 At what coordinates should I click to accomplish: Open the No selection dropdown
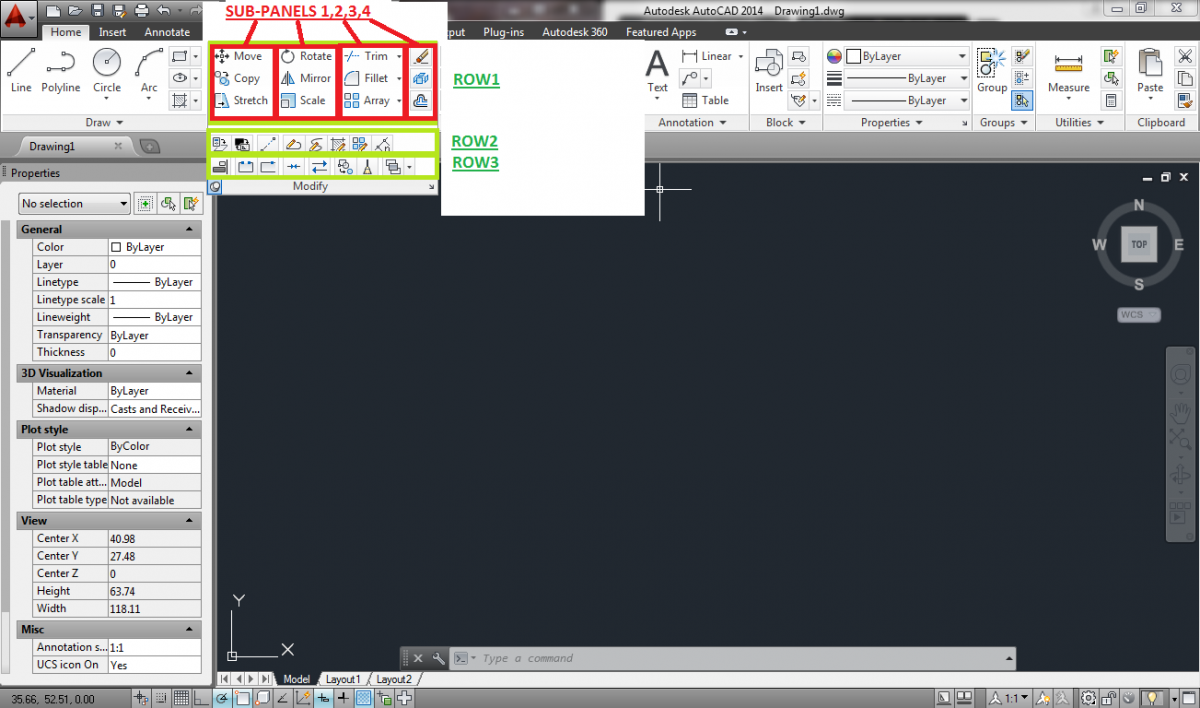point(75,203)
